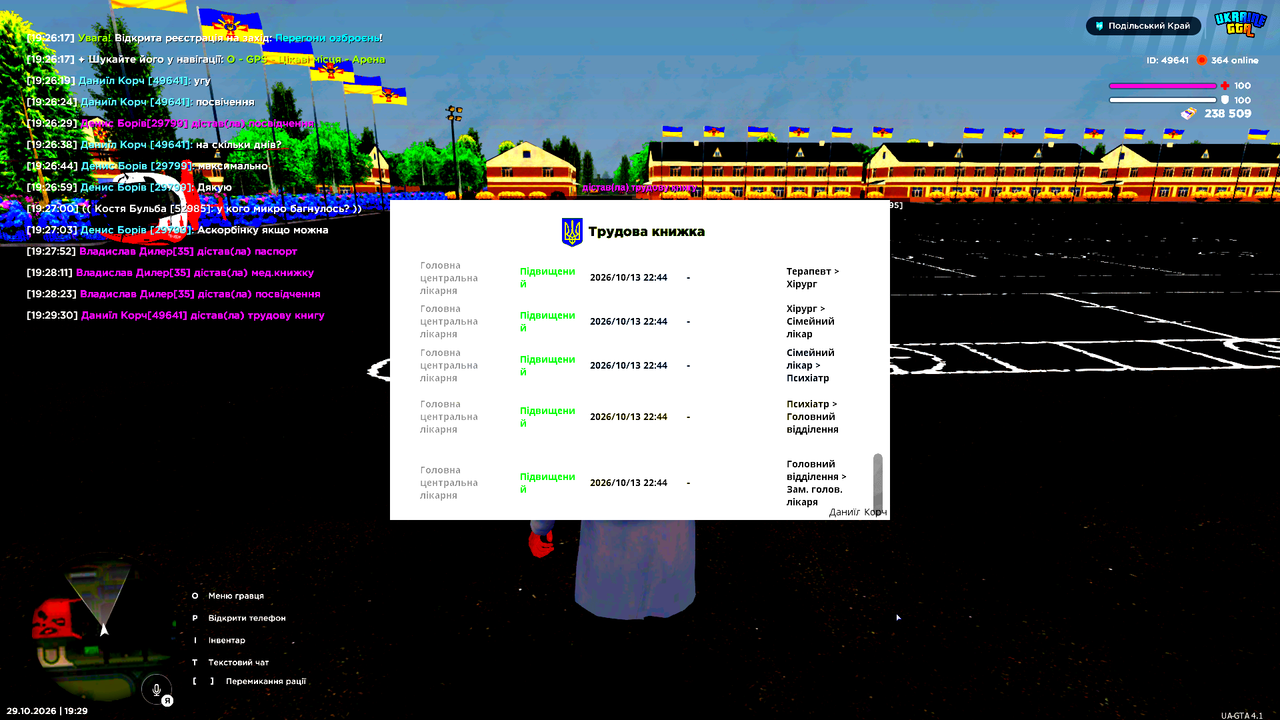Click Підвищений in the Терапевт > Хірург row

(548, 278)
